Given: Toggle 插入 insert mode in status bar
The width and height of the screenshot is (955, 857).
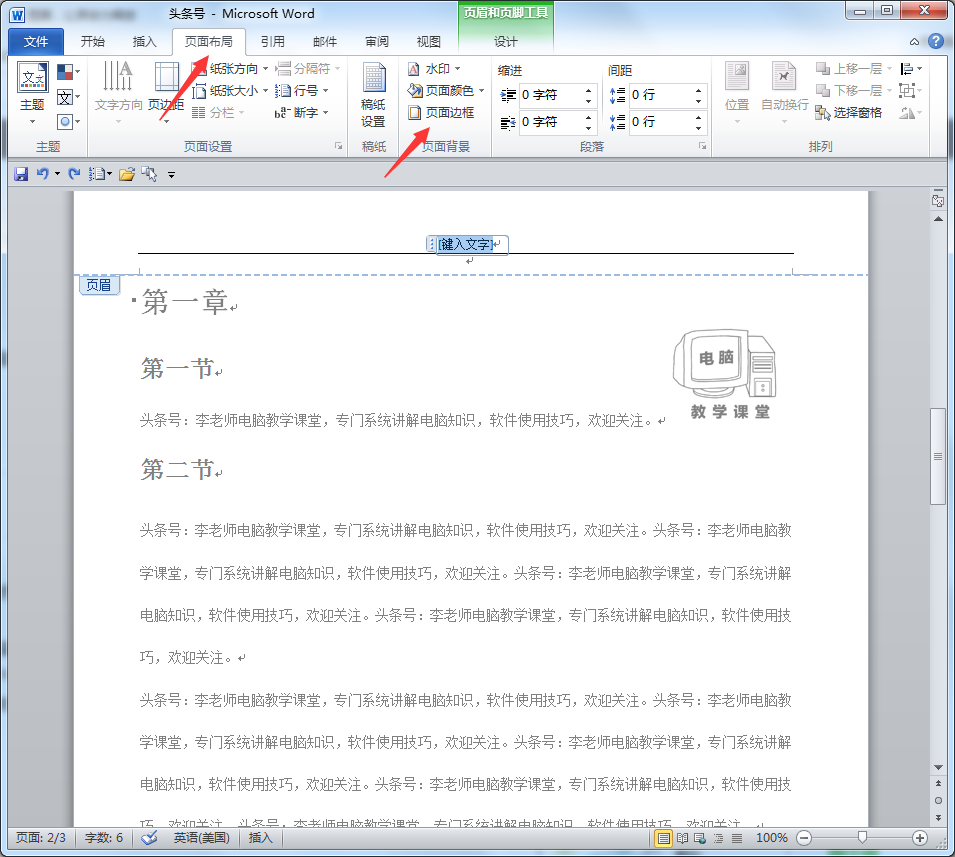Looking at the screenshot, I should 260,838.
